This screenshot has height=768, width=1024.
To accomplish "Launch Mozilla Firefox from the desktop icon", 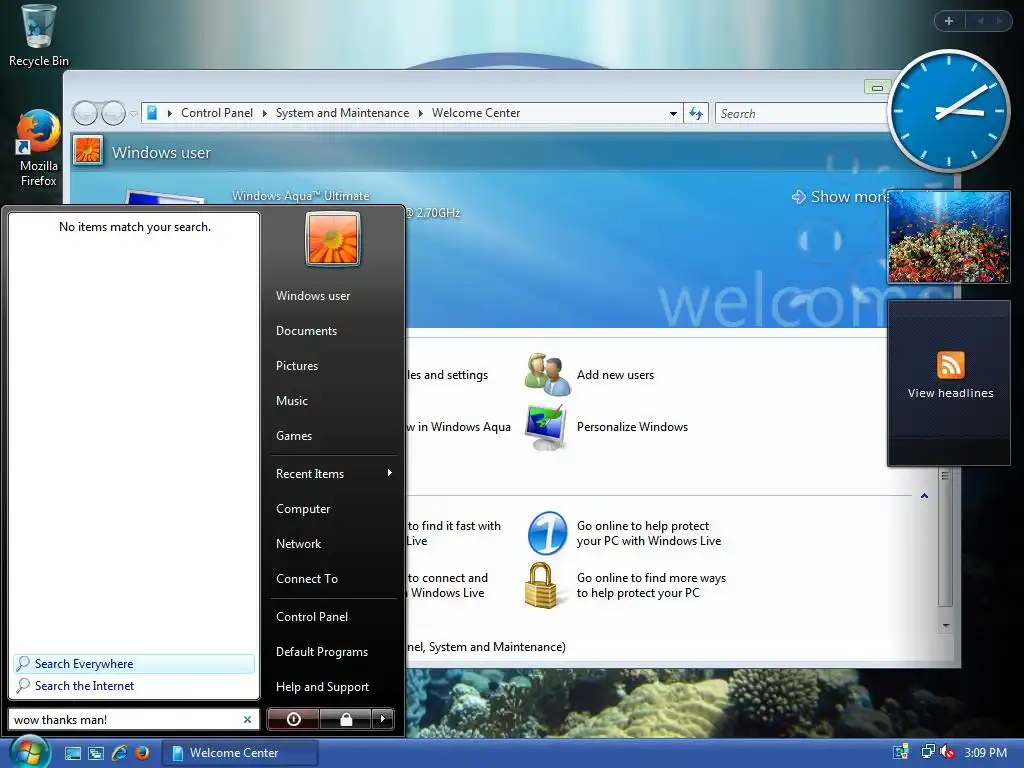I will [x=38, y=148].
